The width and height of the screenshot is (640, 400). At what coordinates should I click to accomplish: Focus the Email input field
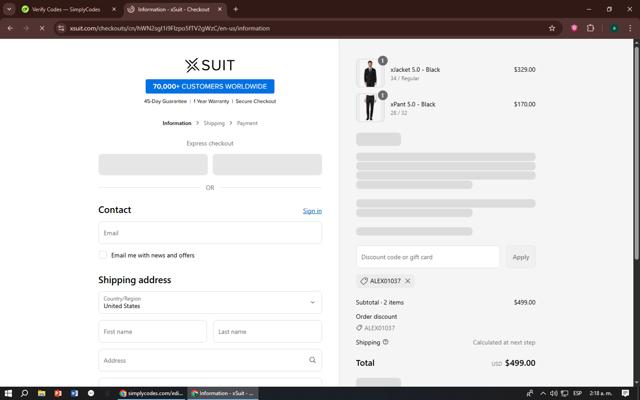210,233
